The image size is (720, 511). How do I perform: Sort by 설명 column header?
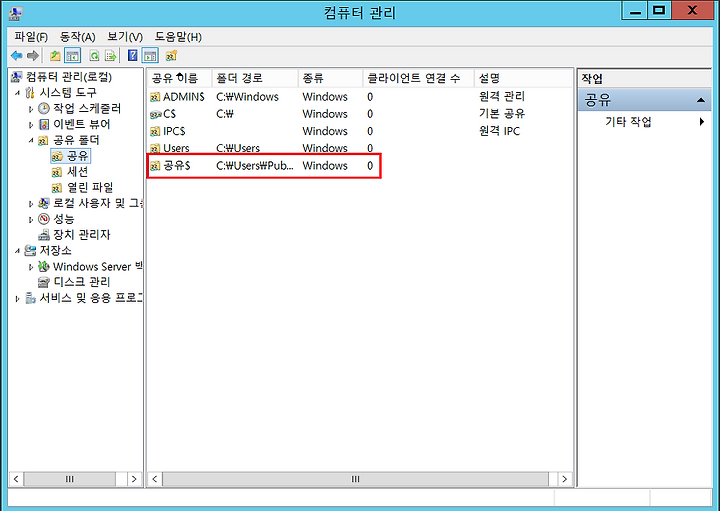coord(523,78)
